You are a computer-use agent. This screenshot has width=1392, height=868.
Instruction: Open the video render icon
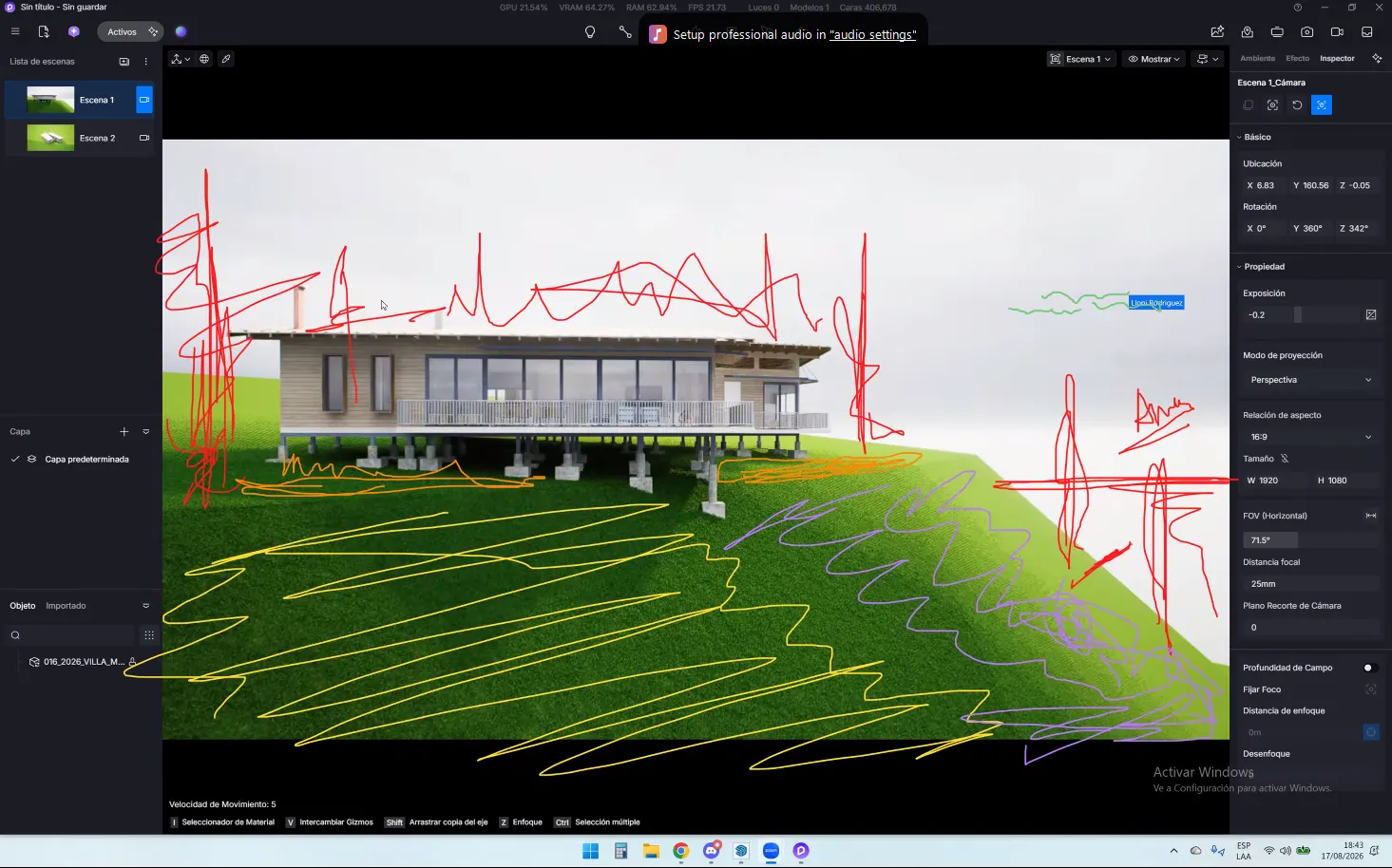coord(1337,31)
